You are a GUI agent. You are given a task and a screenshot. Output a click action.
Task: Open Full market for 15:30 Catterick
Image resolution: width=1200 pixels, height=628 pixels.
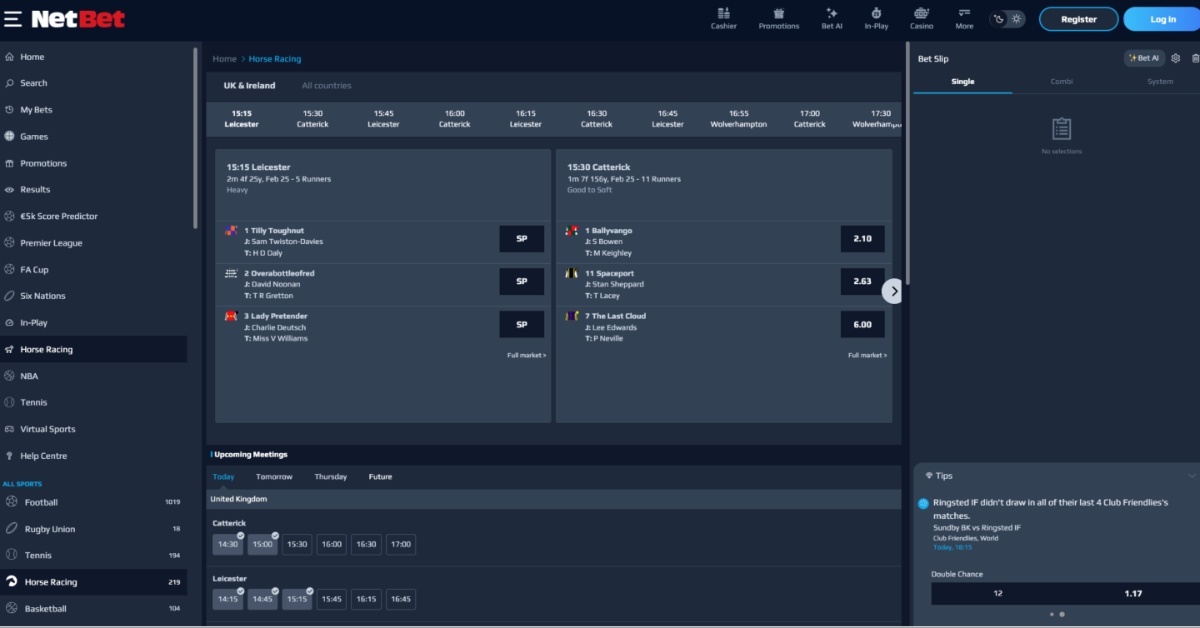[867, 355]
